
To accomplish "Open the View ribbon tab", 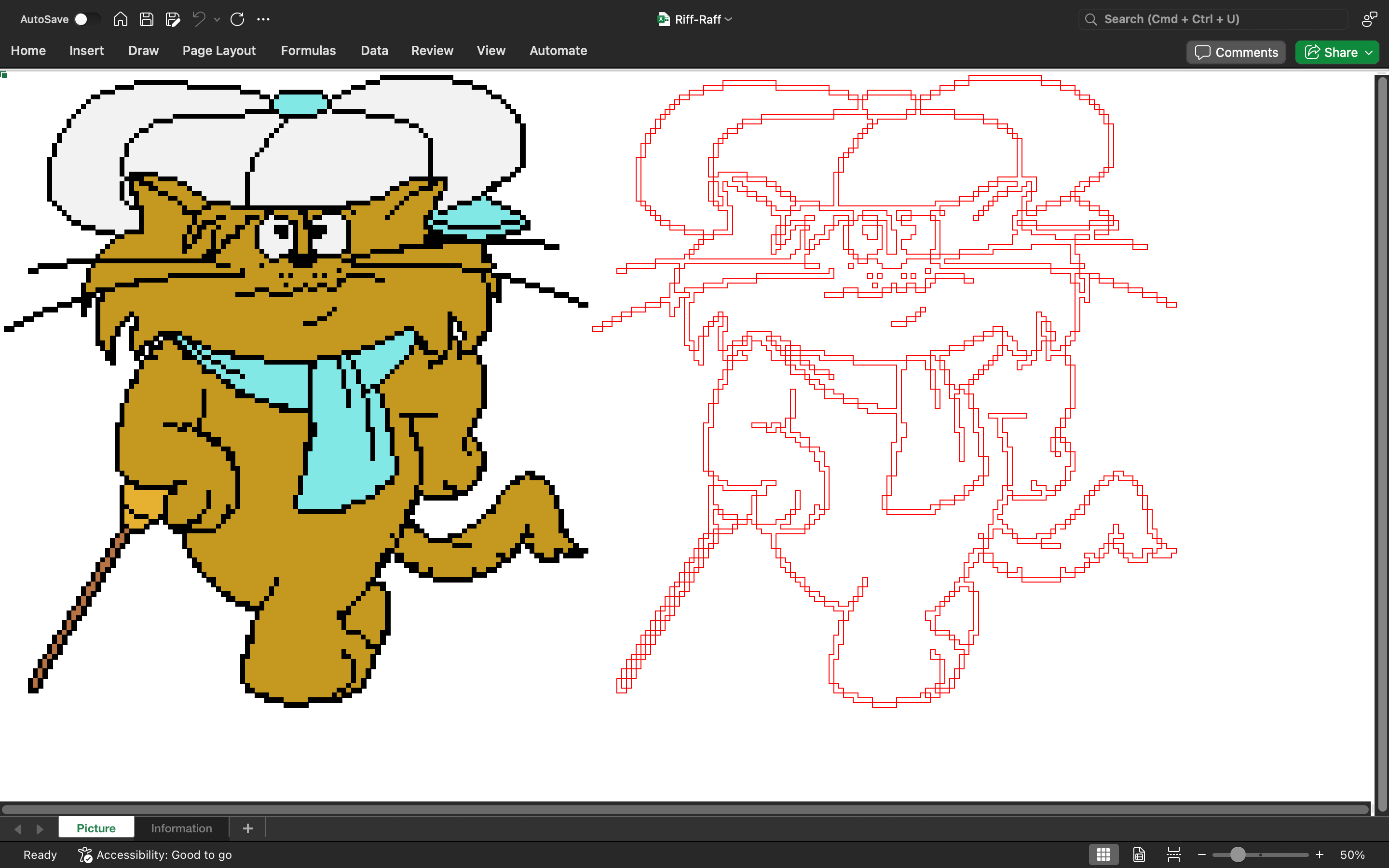I will click(491, 51).
